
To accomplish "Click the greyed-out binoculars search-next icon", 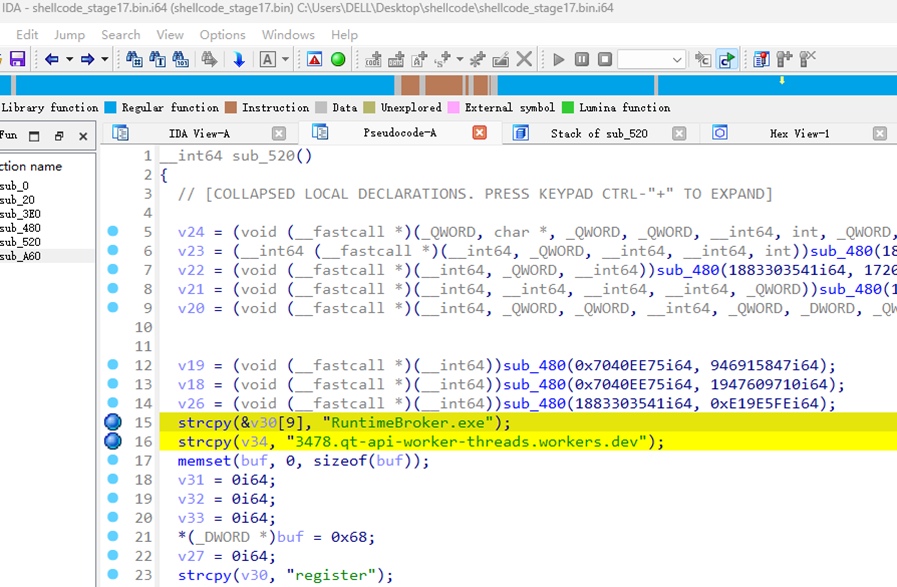I will (x=209, y=59).
